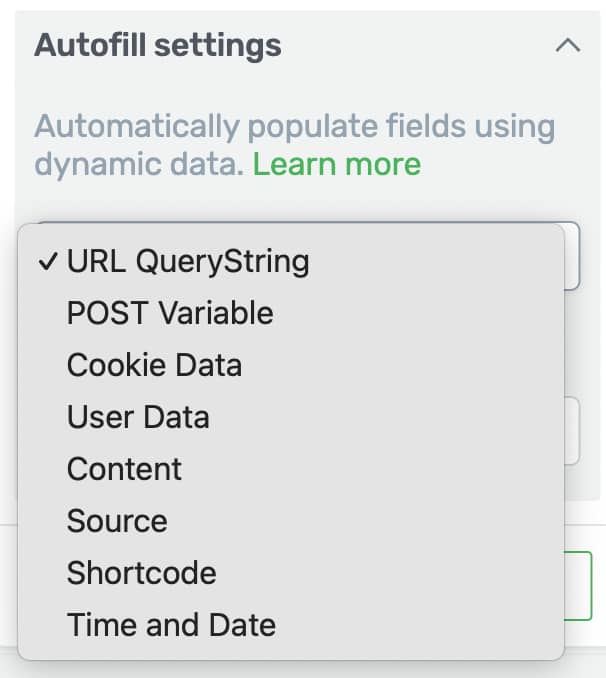Click the 'Automatically populate fields' description text

tap(295, 126)
